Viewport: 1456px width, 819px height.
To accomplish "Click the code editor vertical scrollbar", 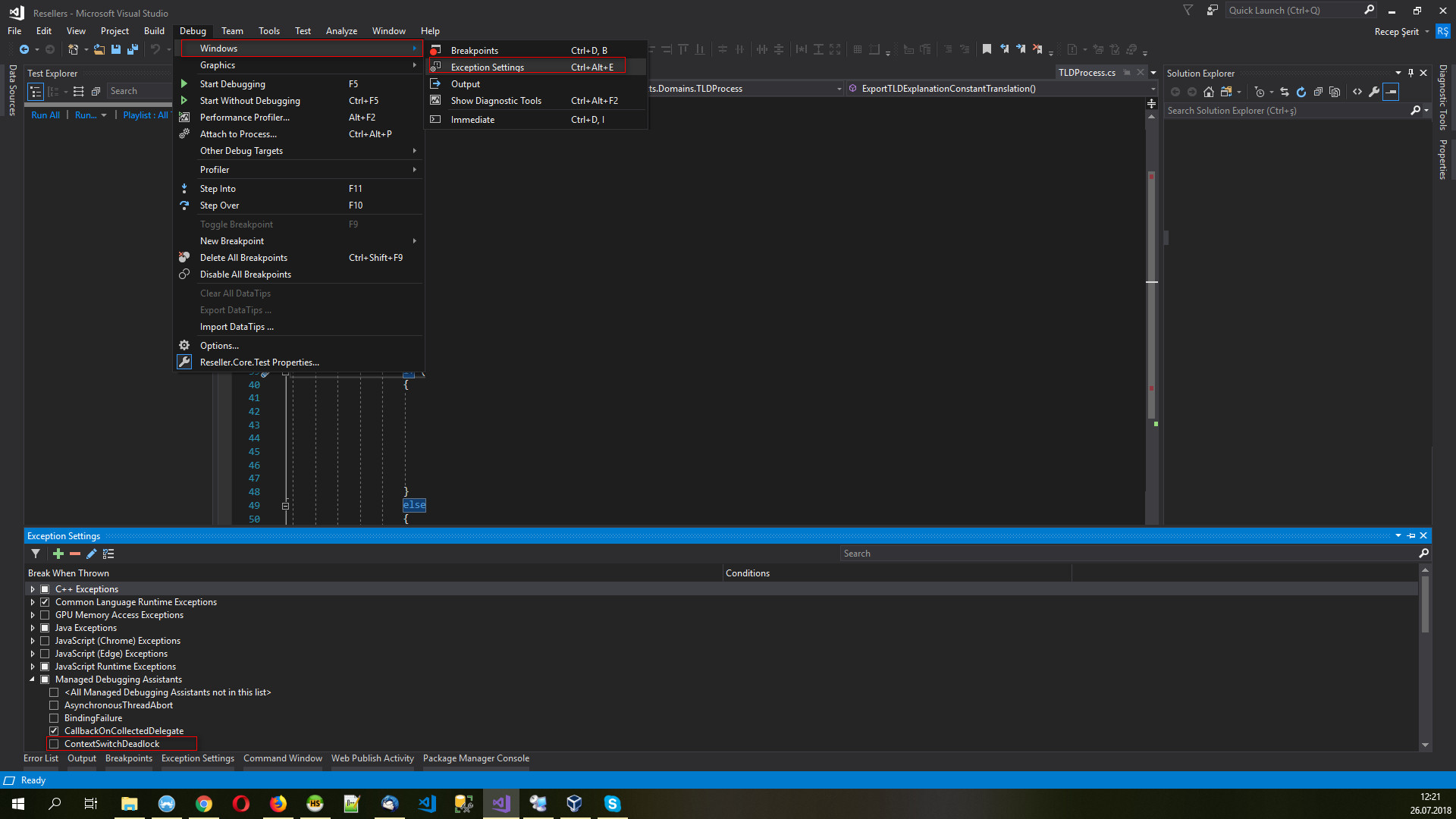I will point(1151,296).
